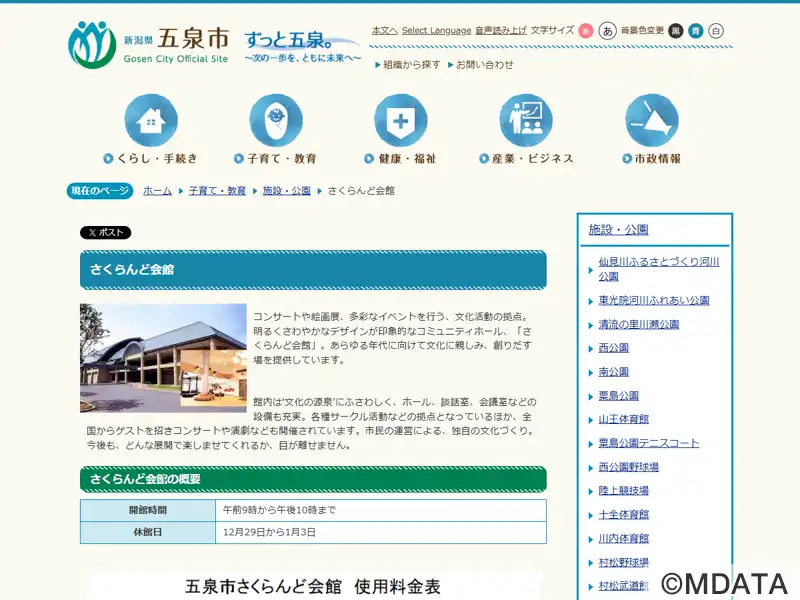This screenshot has width=800, height=600.
Task: Open 粟島公園 sidebar link
Action: (618, 396)
